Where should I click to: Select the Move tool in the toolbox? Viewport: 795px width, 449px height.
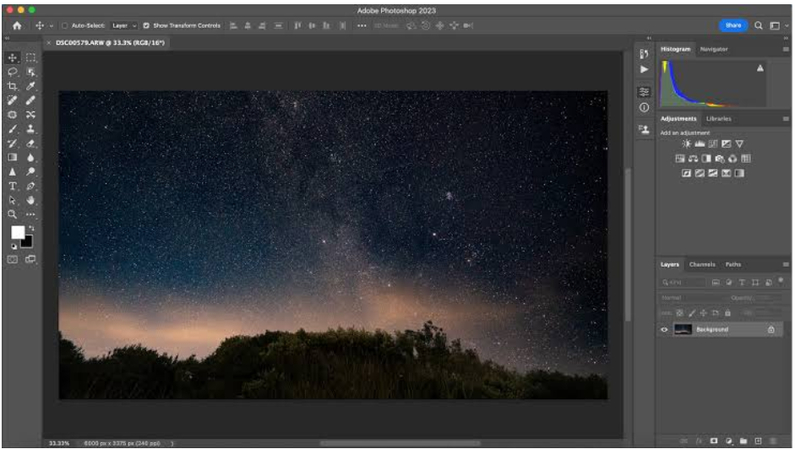click(13, 57)
